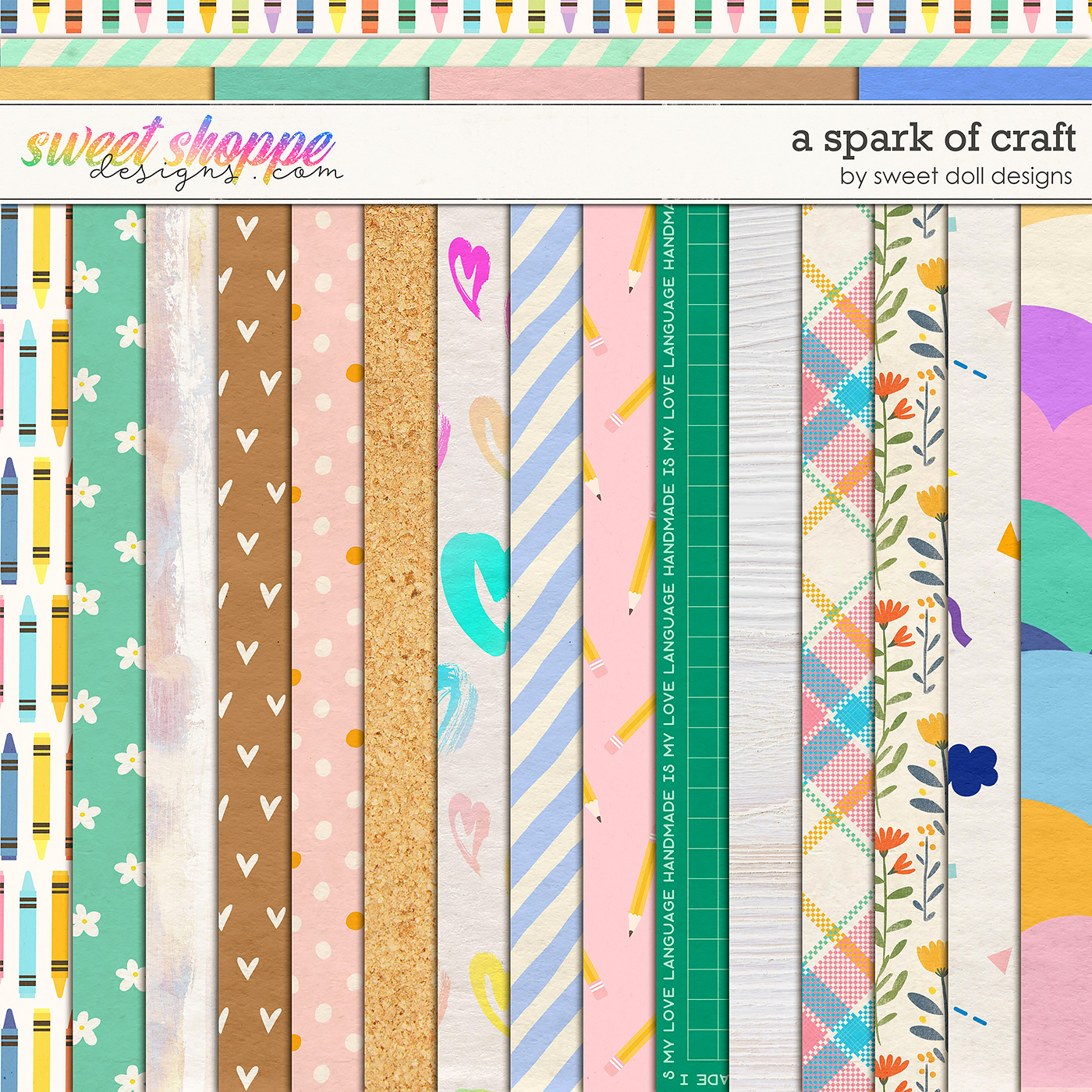Click 'by sweet doll designs' text
1092x1092 pixels.
pyautogui.click(x=956, y=177)
